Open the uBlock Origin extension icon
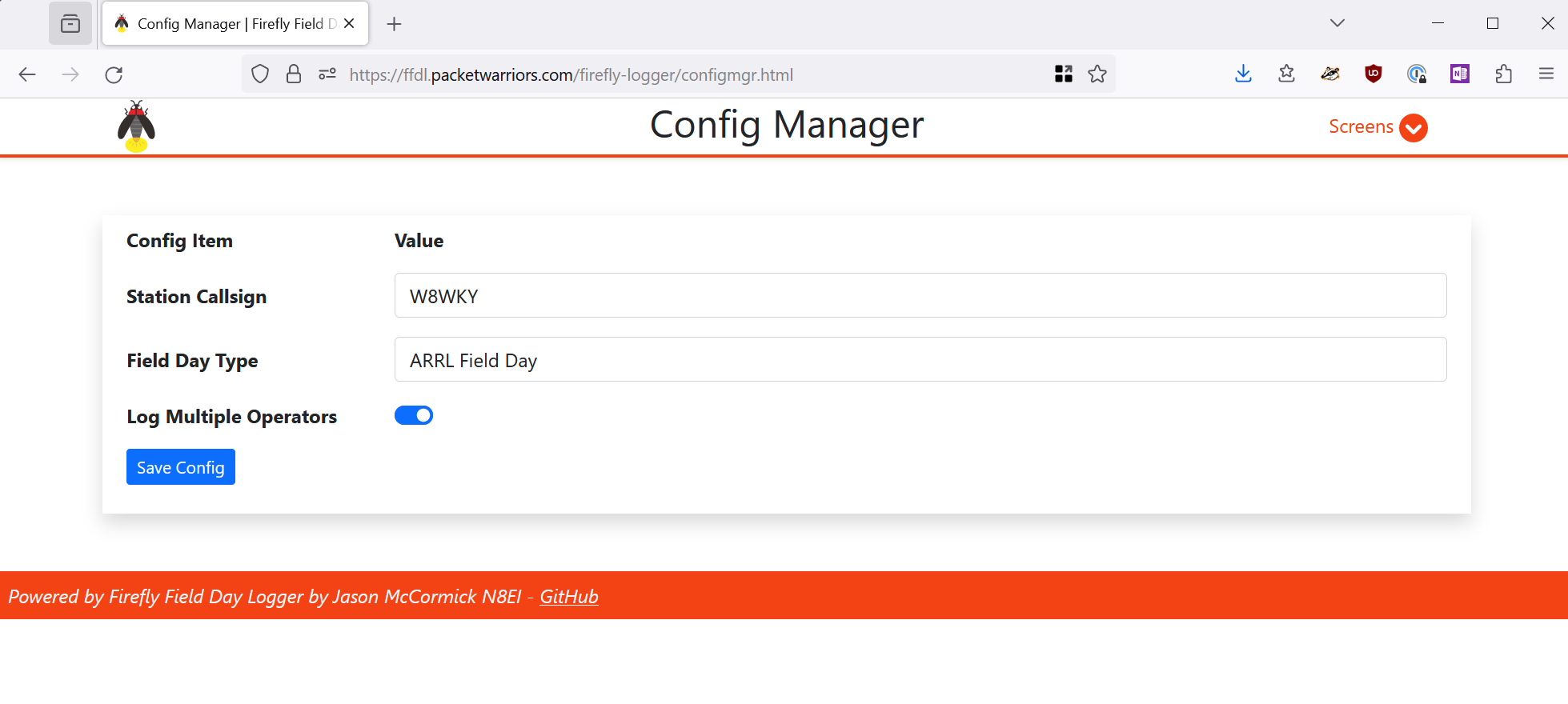The width and height of the screenshot is (1568, 704). pos(1374,74)
